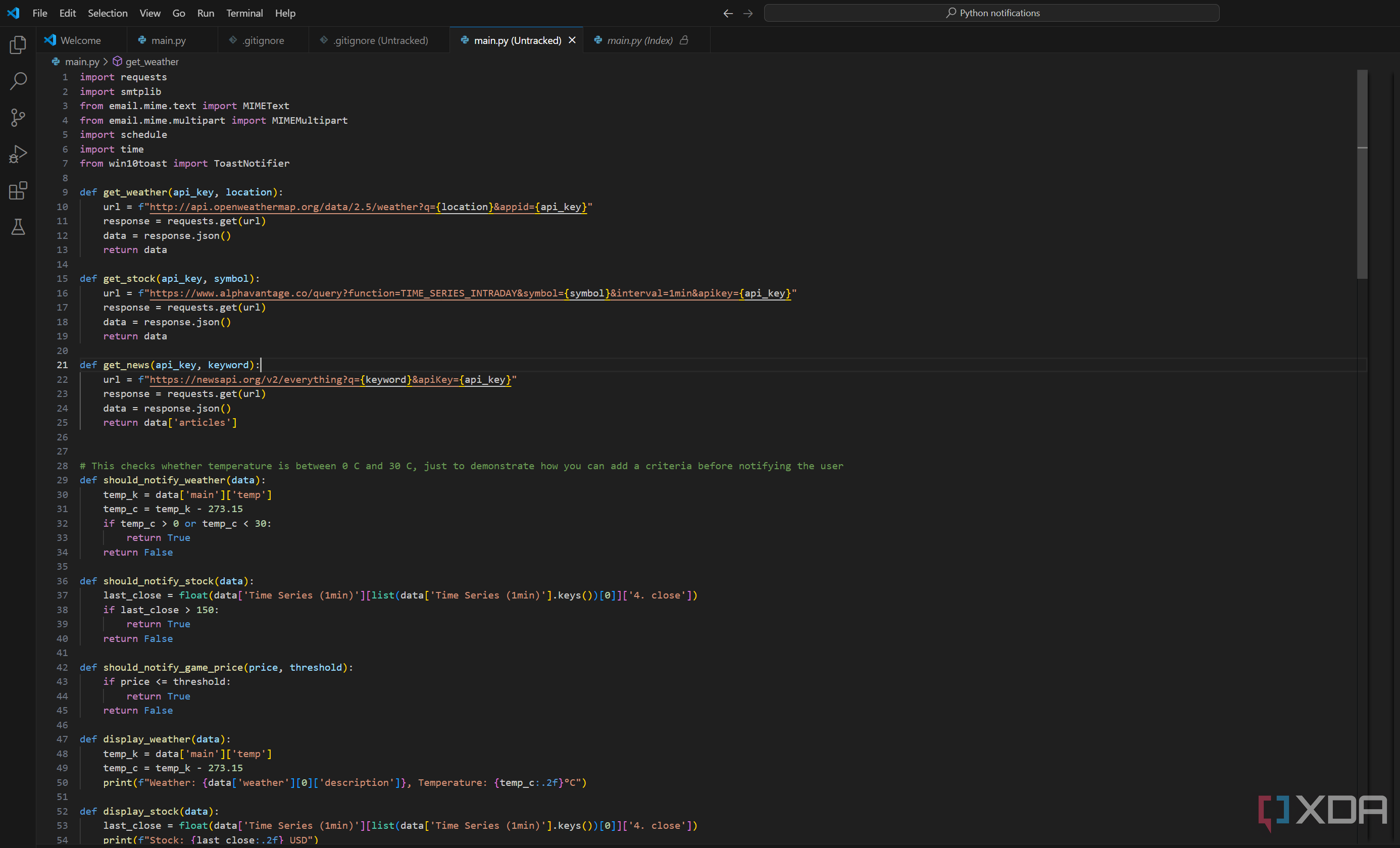The height and width of the screenshot is (848, 1400).
Task: Click line number 9 in the gutter
Action: click(65, 192)
